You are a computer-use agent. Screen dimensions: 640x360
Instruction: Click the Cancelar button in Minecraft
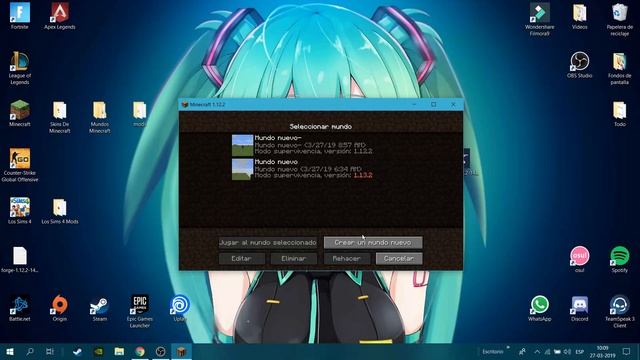click(399, 258)
